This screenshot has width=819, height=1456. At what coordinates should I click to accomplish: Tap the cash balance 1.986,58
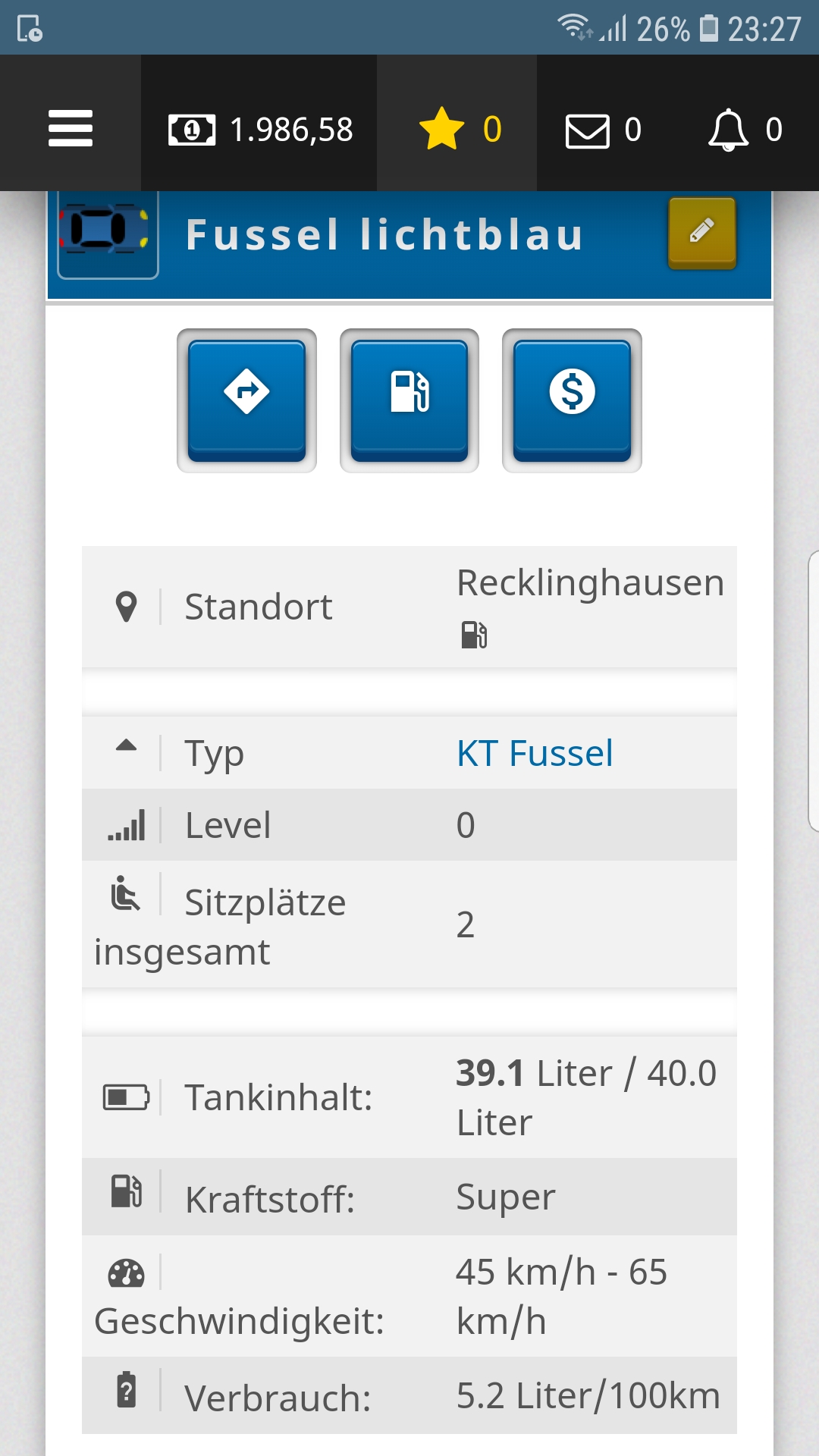click(x=260, y=130)
